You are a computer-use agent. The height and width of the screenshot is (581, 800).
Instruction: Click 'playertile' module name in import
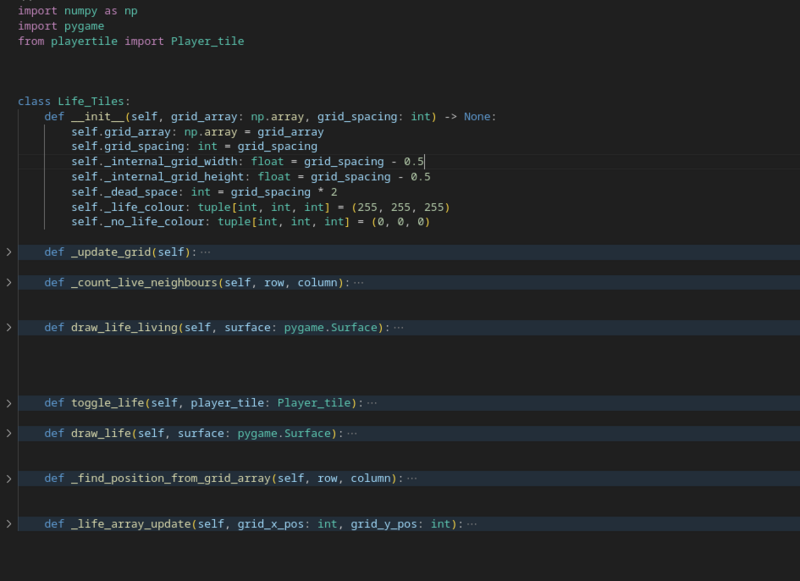point(84,41)
